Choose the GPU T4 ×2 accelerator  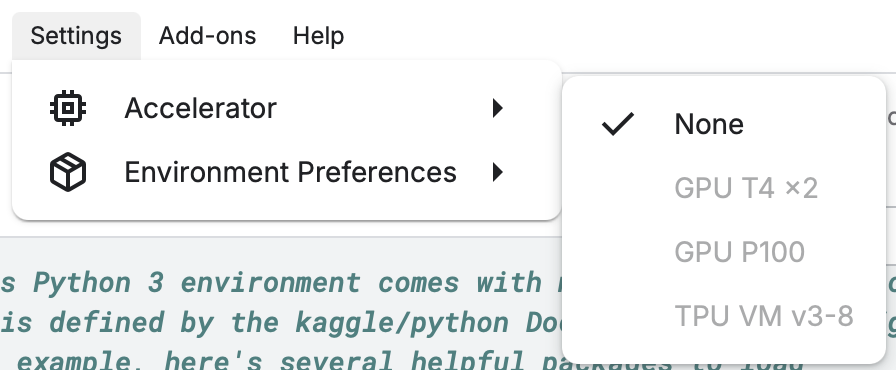pos(724,188)
